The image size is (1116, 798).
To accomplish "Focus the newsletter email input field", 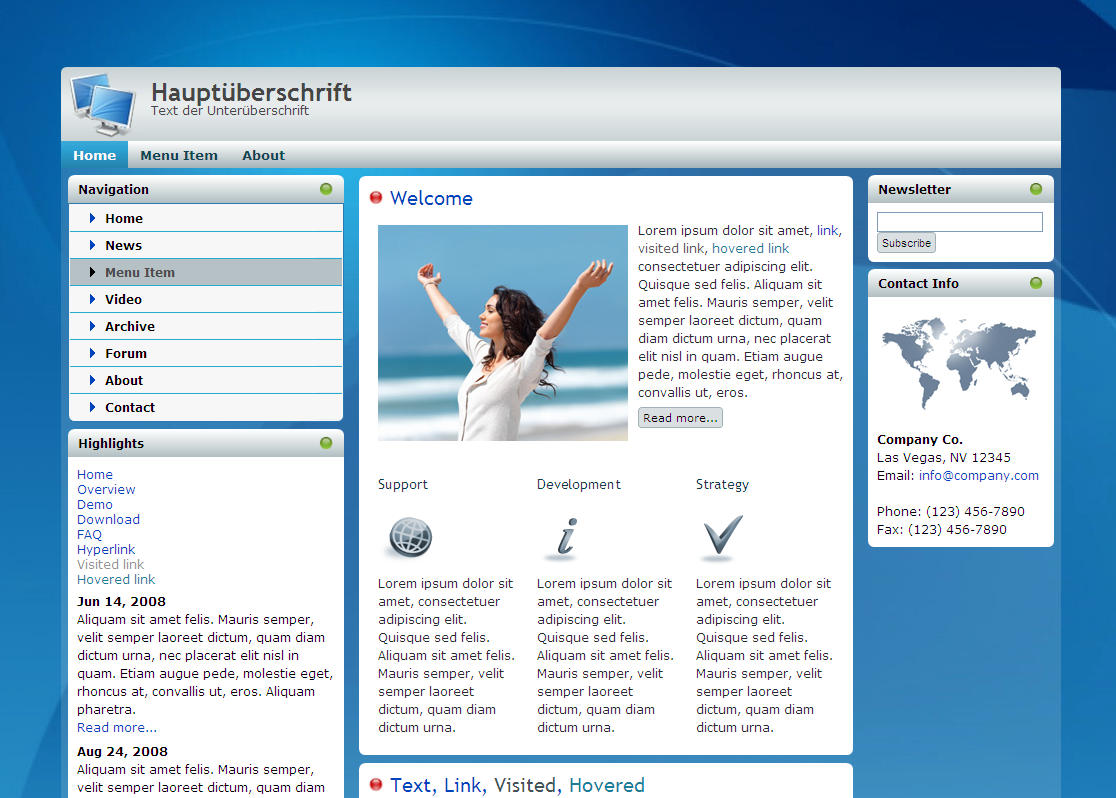I will tap(959, 221).
